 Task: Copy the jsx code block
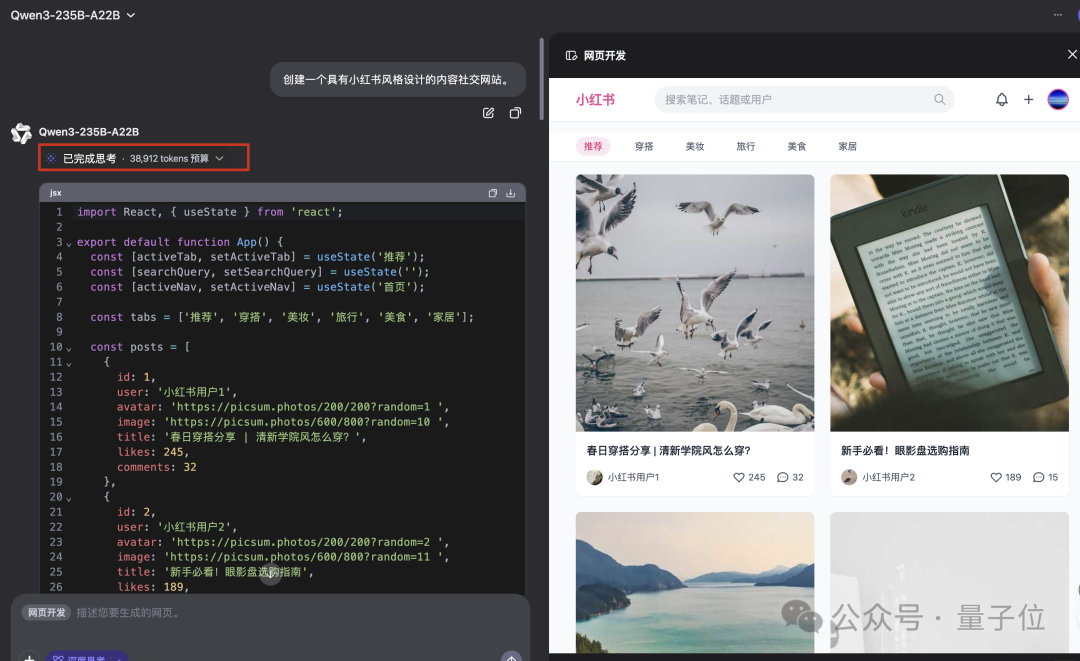pos(492,193)
